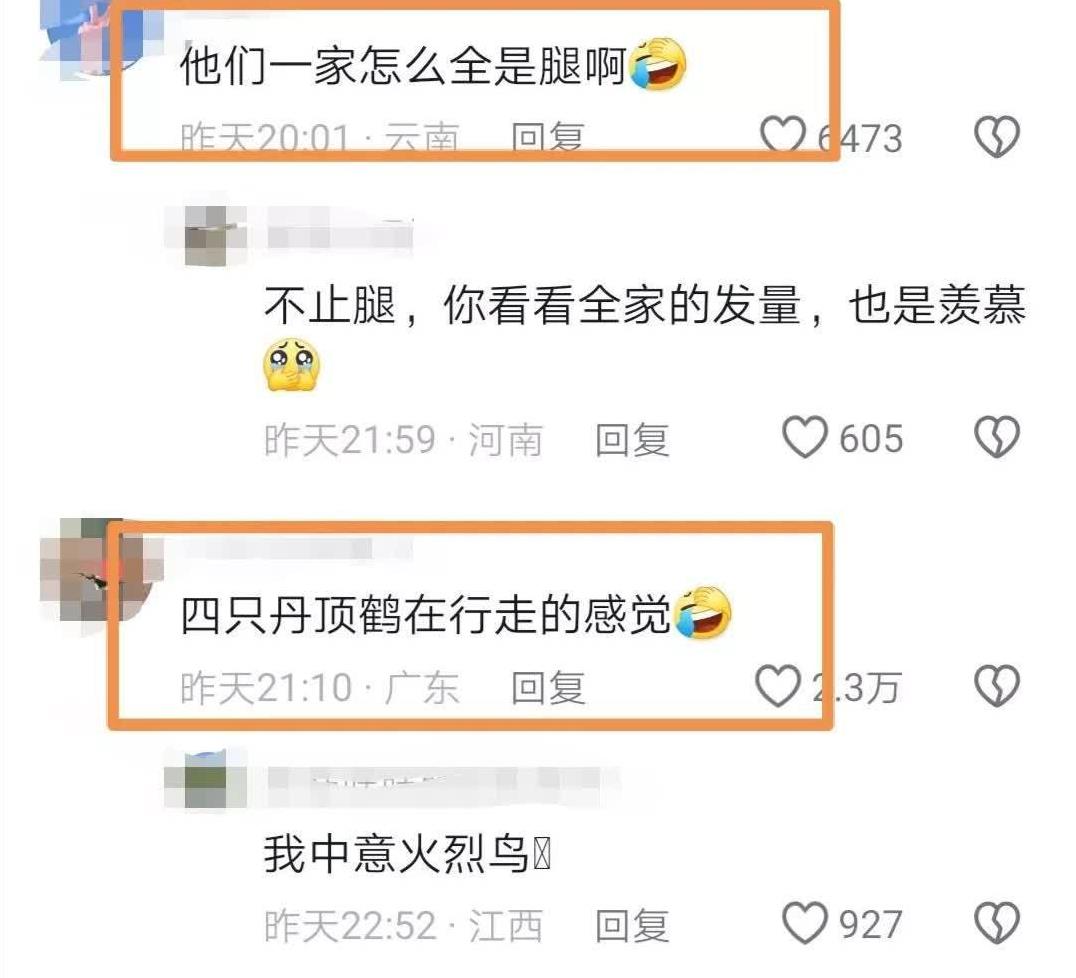Open avatar of the 发量 reply author
Screen dimensions: 1076x978
click(207, 235)
